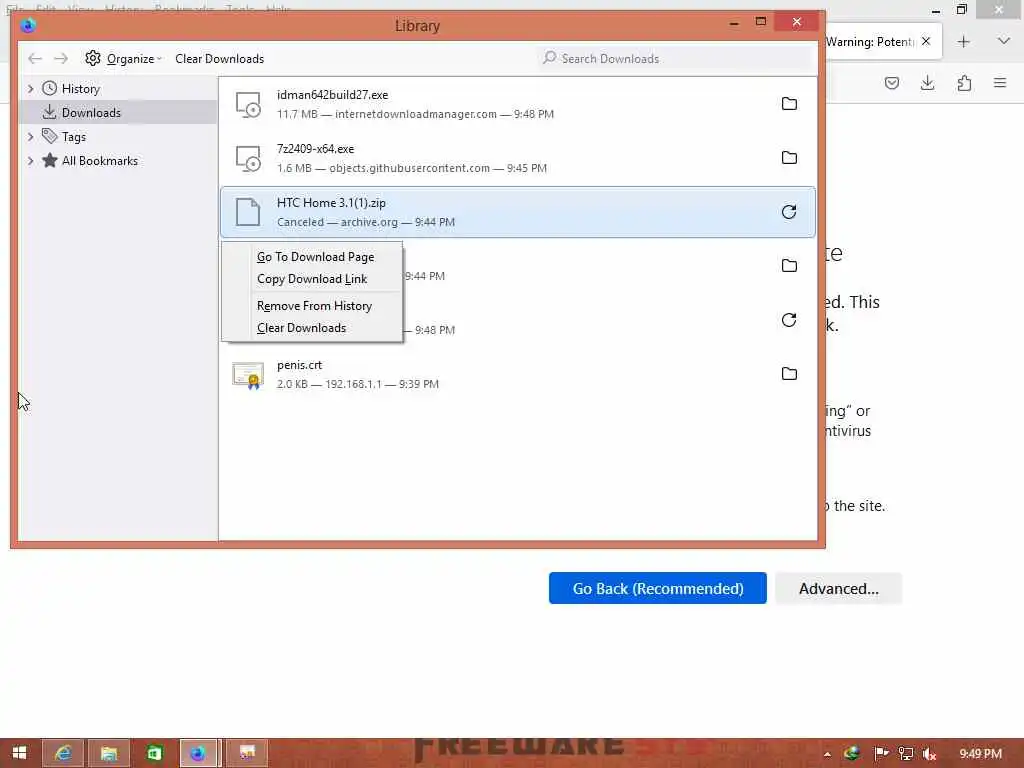Expand the All Bookmarks tree node
Screen dimensions: 1024x768
[30, 161]
